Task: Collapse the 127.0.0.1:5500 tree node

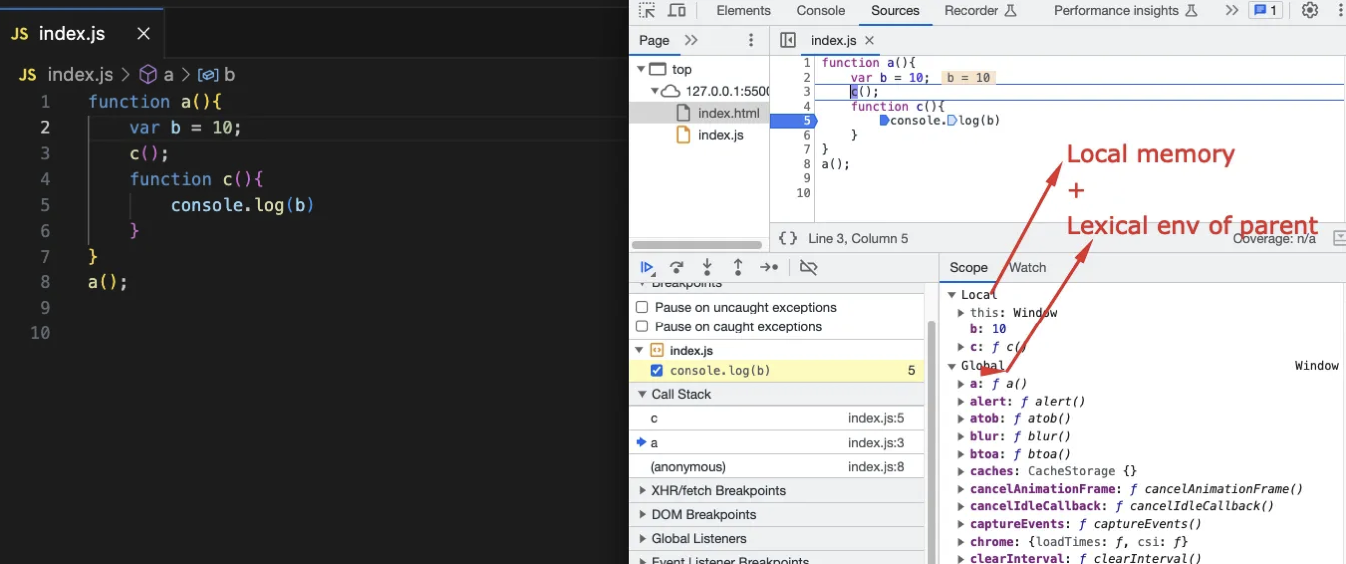Action: [x=654, y=91]
